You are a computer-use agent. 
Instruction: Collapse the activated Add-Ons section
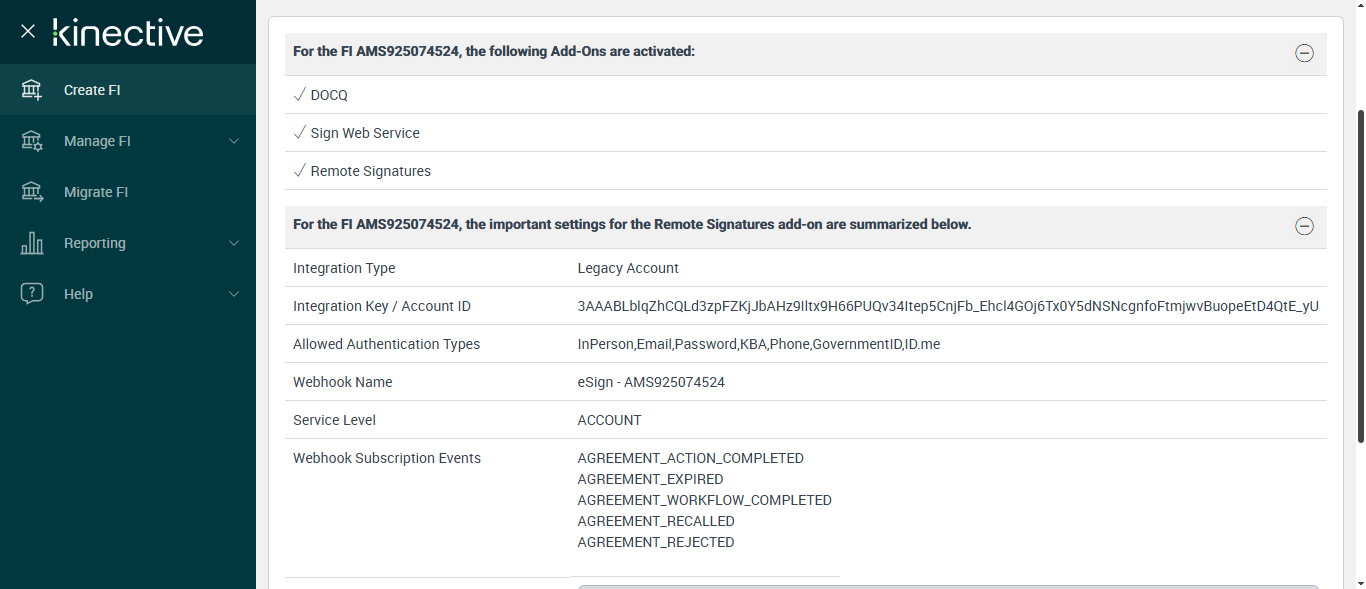1304,54
